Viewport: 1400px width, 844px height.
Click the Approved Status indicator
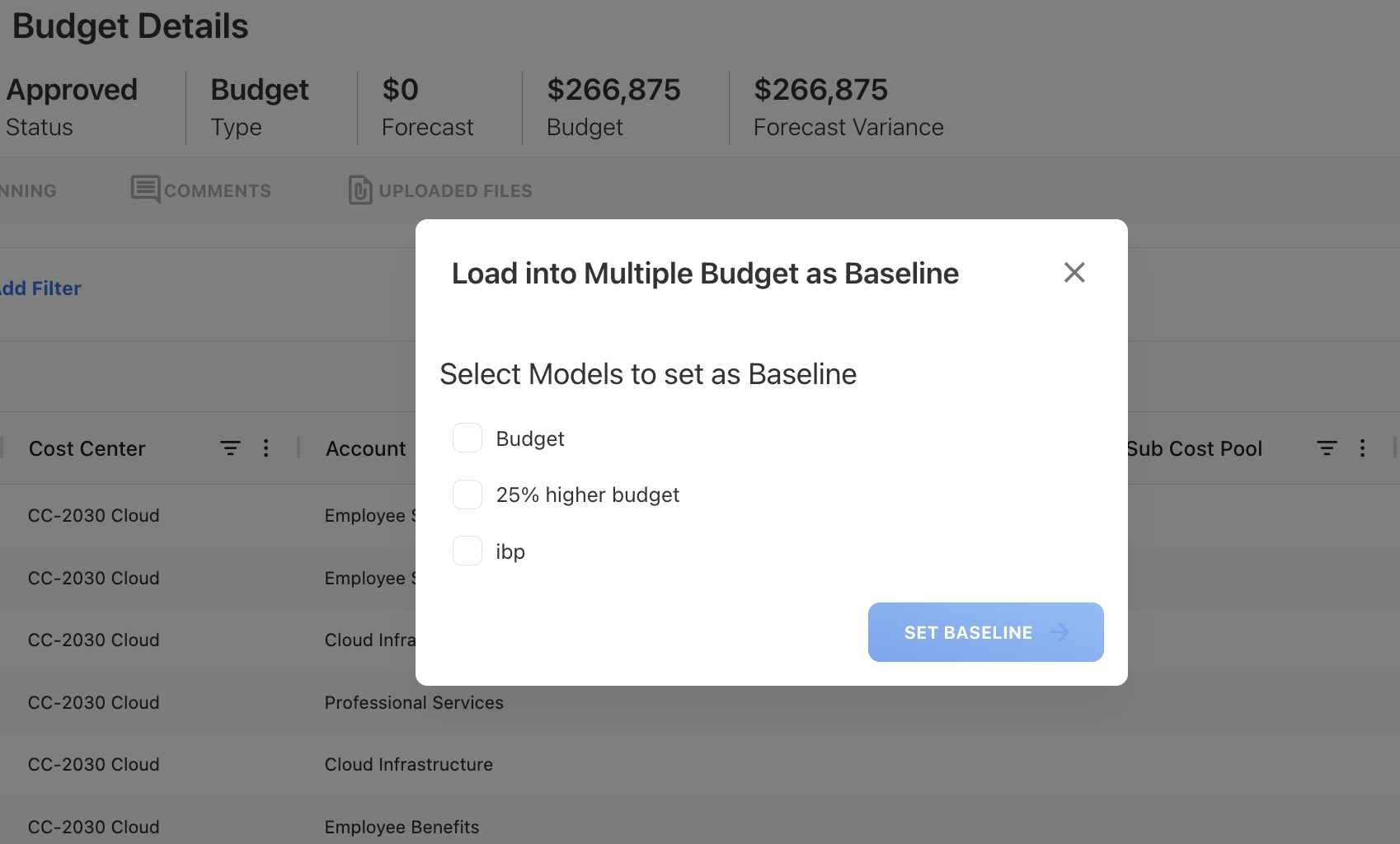[x=72, y=105]
